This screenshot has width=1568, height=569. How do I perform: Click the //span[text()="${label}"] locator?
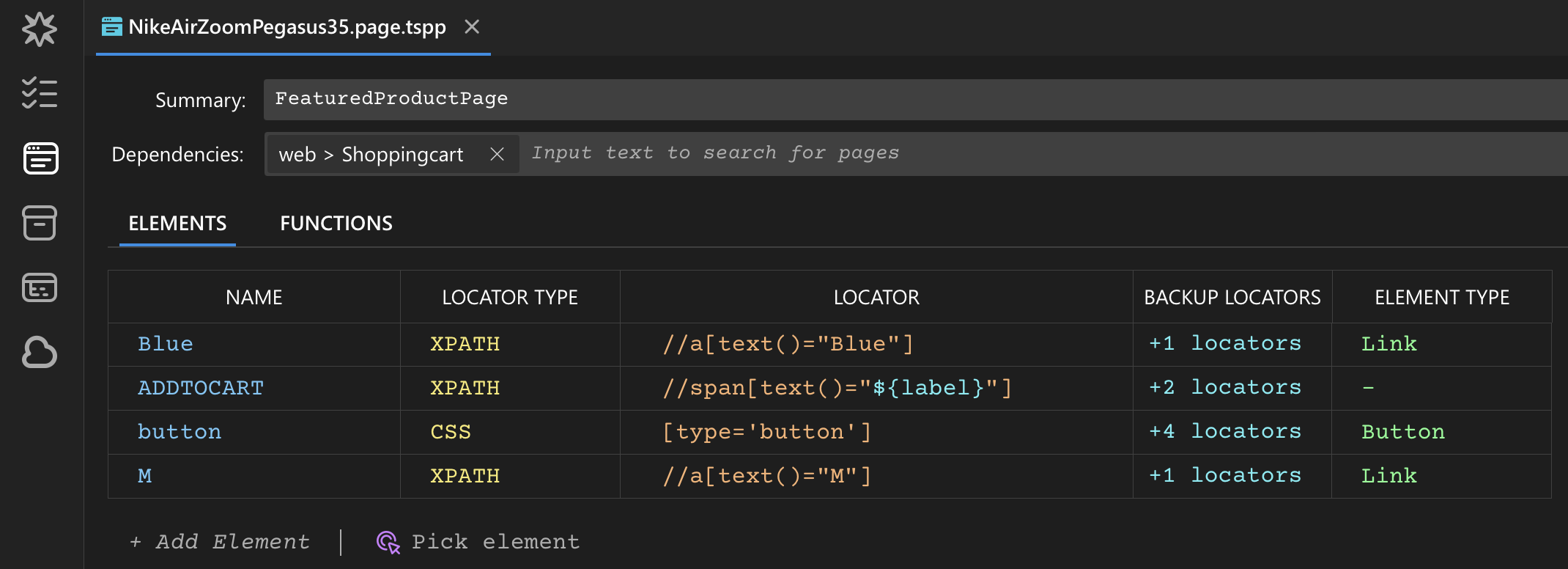pyautogui.click(x=837, y=388)
